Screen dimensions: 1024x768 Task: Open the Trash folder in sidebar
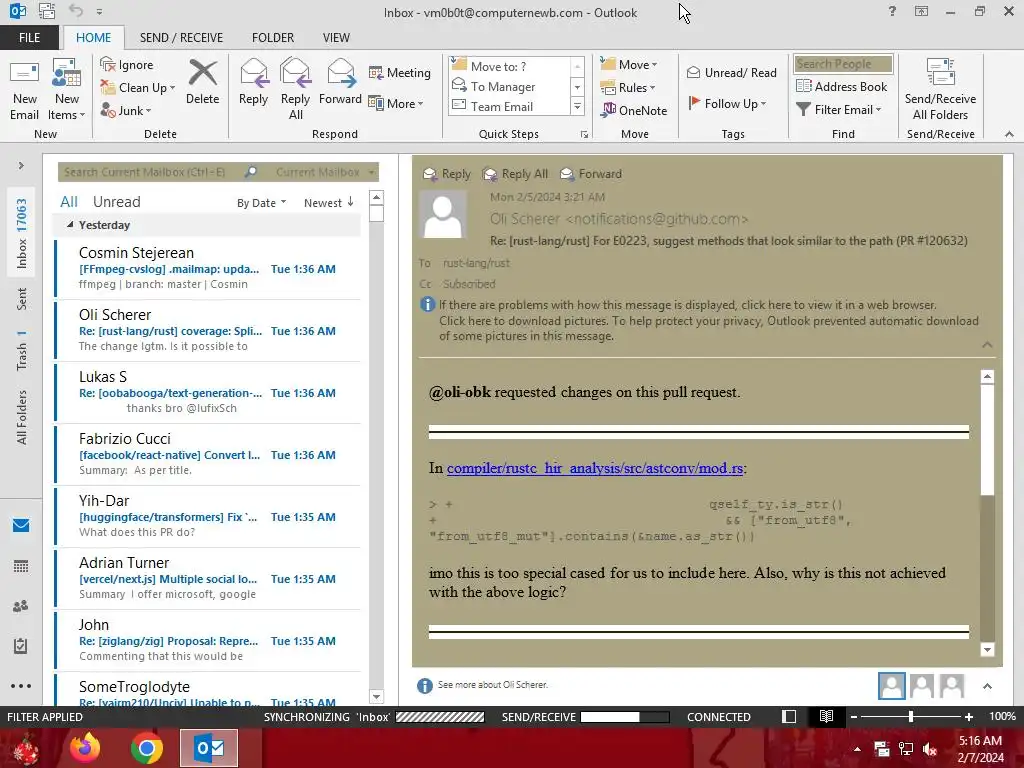click(x=22, y=350)
